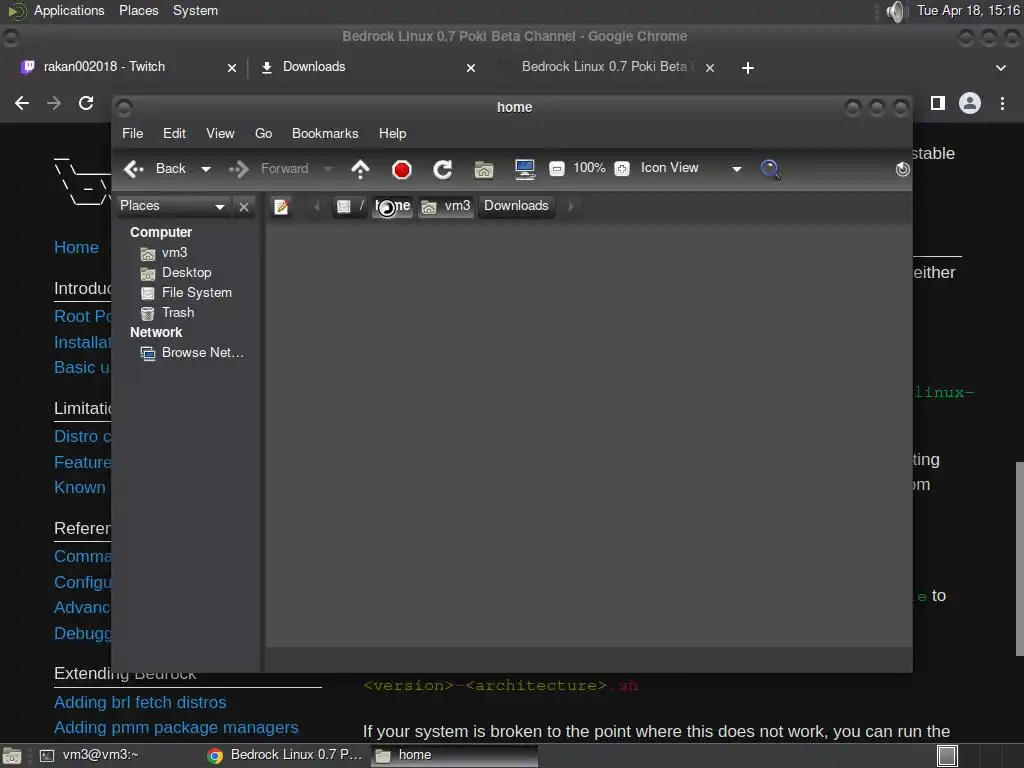
Task: Click Adding pmm package managers link
Action: click(176, 728)
